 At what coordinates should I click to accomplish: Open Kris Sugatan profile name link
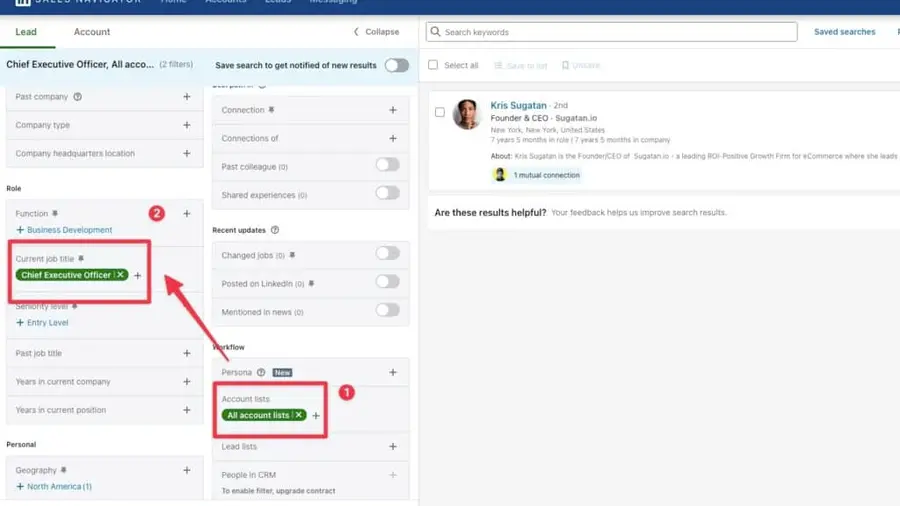coord(518,105)
